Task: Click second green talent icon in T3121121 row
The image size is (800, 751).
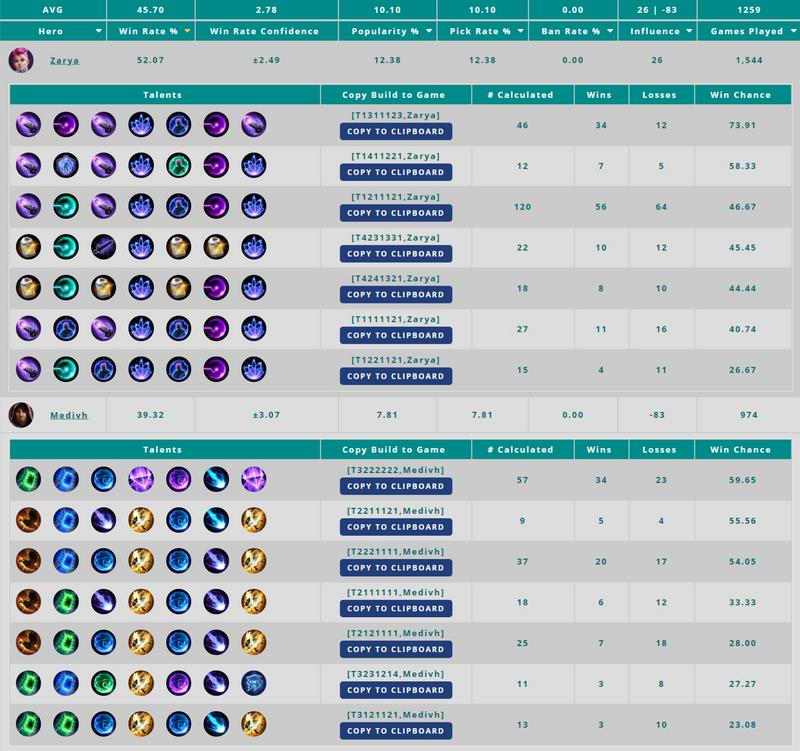Action: click(x=66, y=724)
